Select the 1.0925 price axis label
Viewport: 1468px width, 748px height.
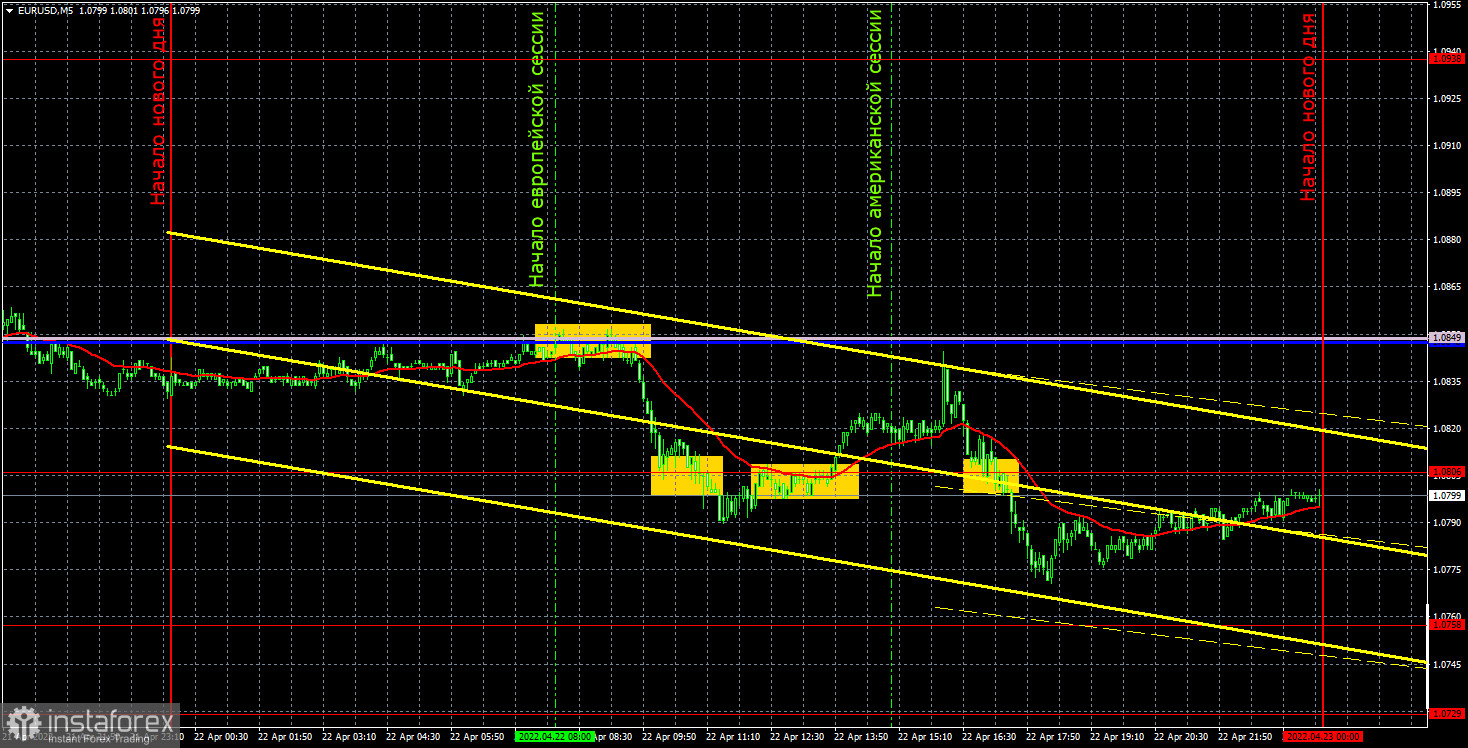click(1447, 99)
